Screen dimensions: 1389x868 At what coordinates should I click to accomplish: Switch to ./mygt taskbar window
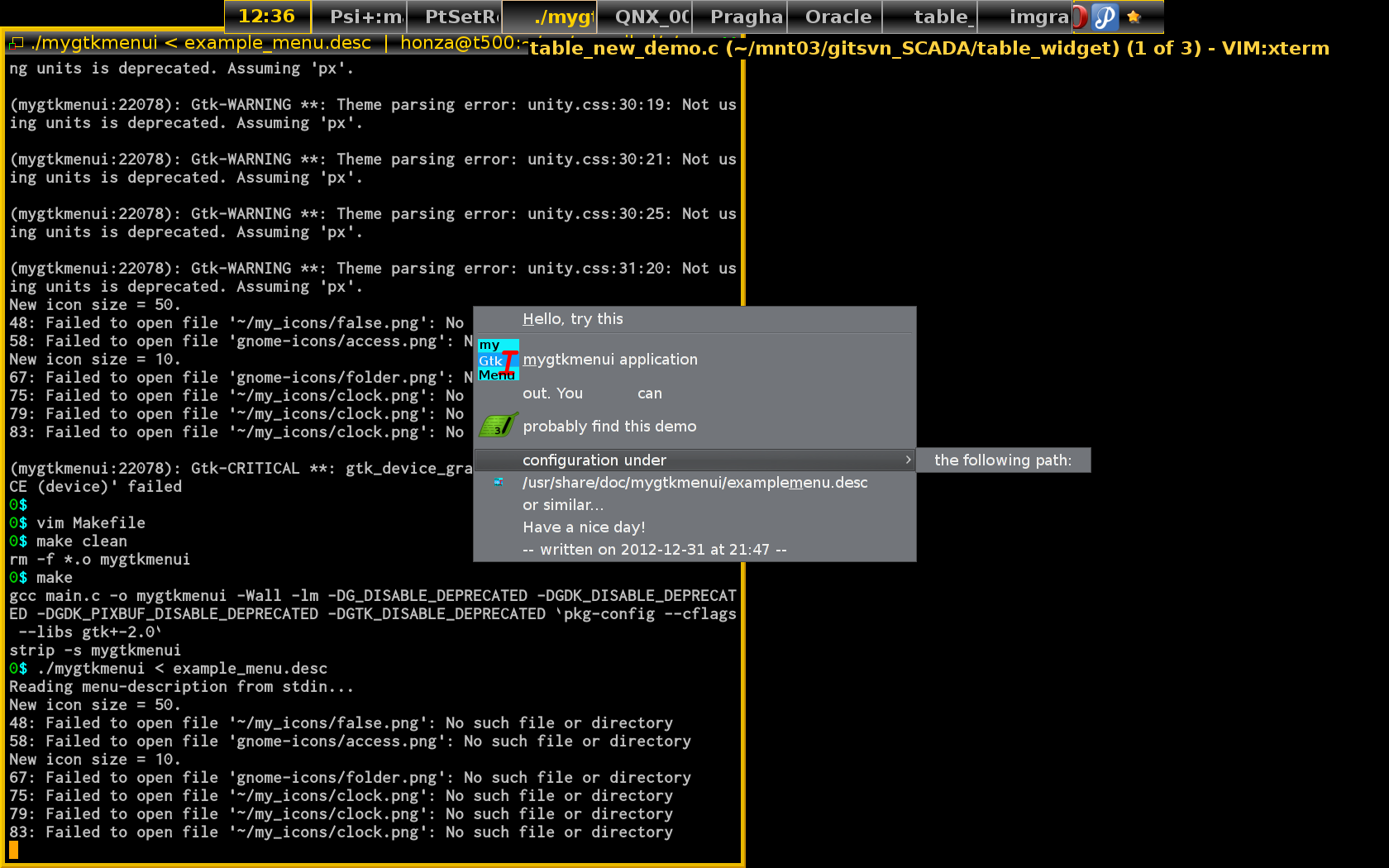(549, 17)
